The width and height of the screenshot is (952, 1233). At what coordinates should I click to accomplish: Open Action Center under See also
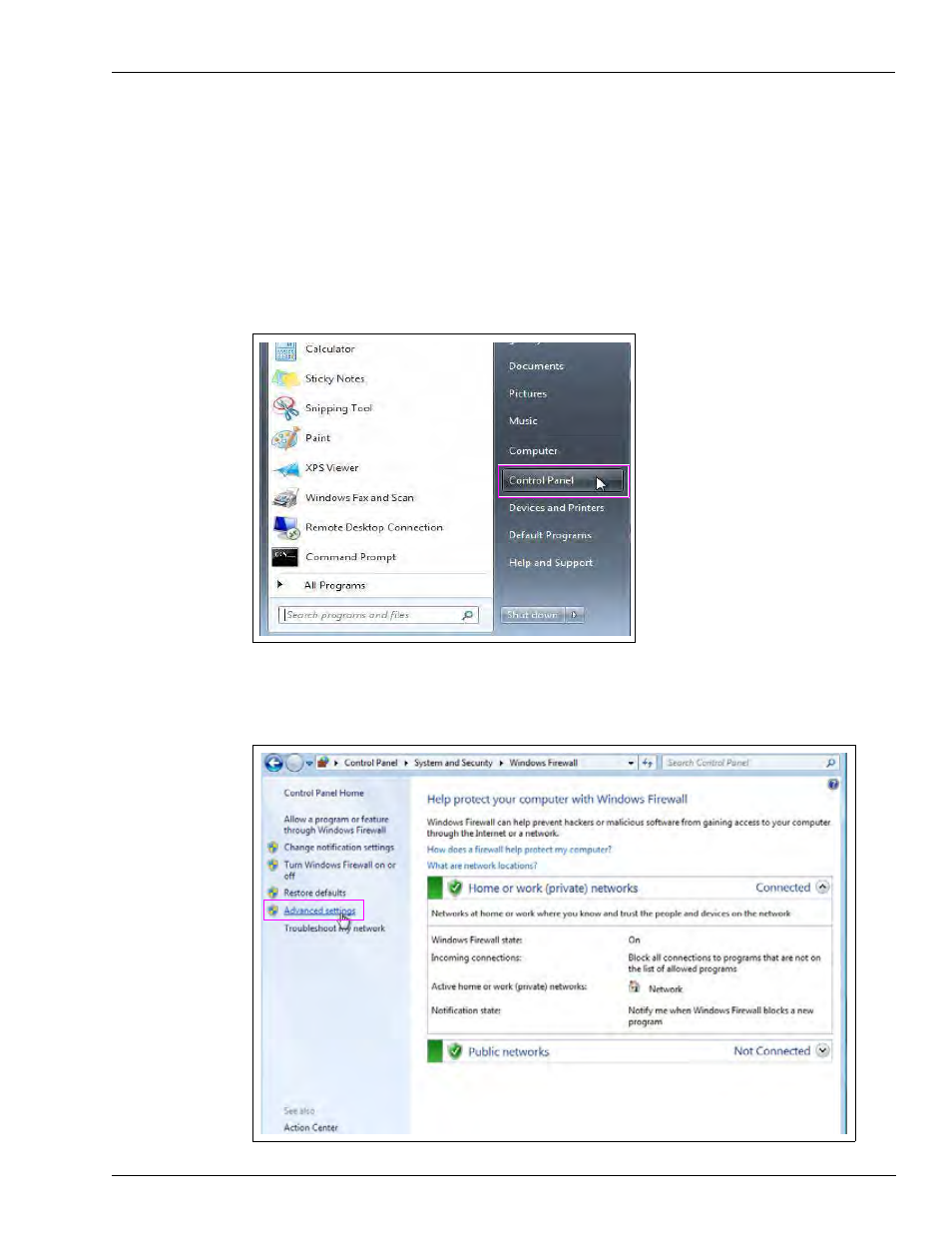[x=310, y=1128]
